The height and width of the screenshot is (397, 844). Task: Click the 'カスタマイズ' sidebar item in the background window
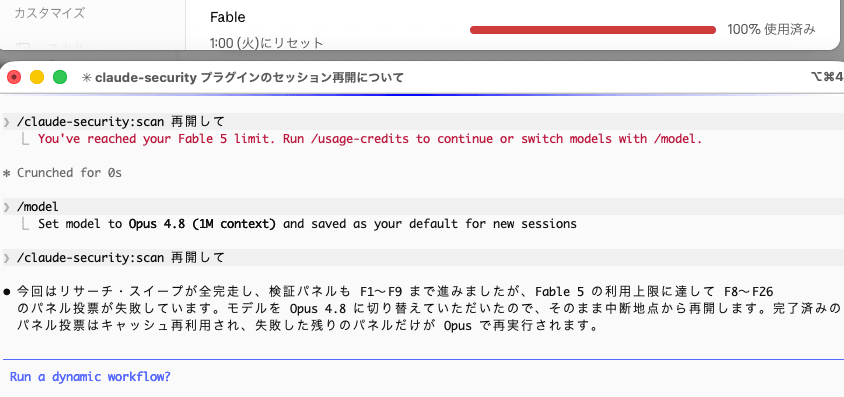(50, 13)
